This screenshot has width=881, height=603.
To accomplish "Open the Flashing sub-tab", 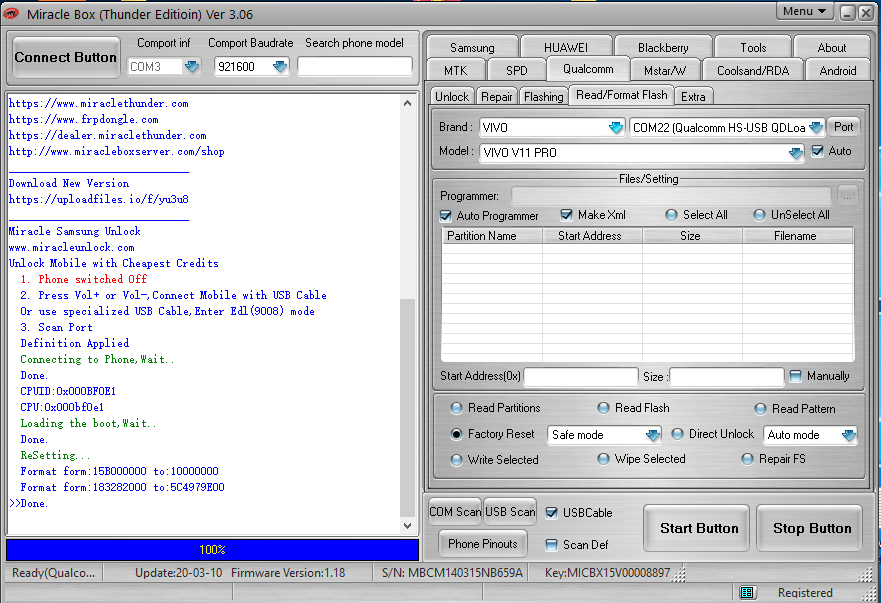I will click(x=543, y=97).
